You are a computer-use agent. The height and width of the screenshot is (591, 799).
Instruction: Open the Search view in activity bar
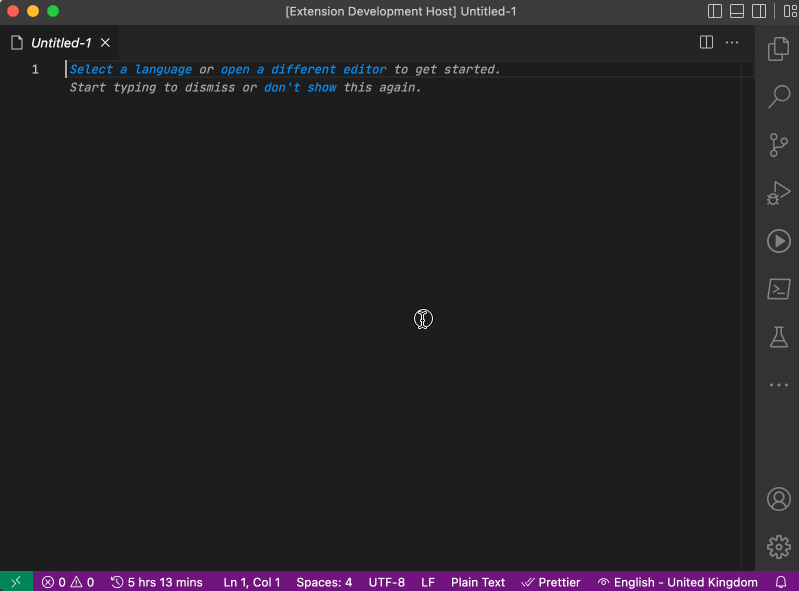(779, 96)
